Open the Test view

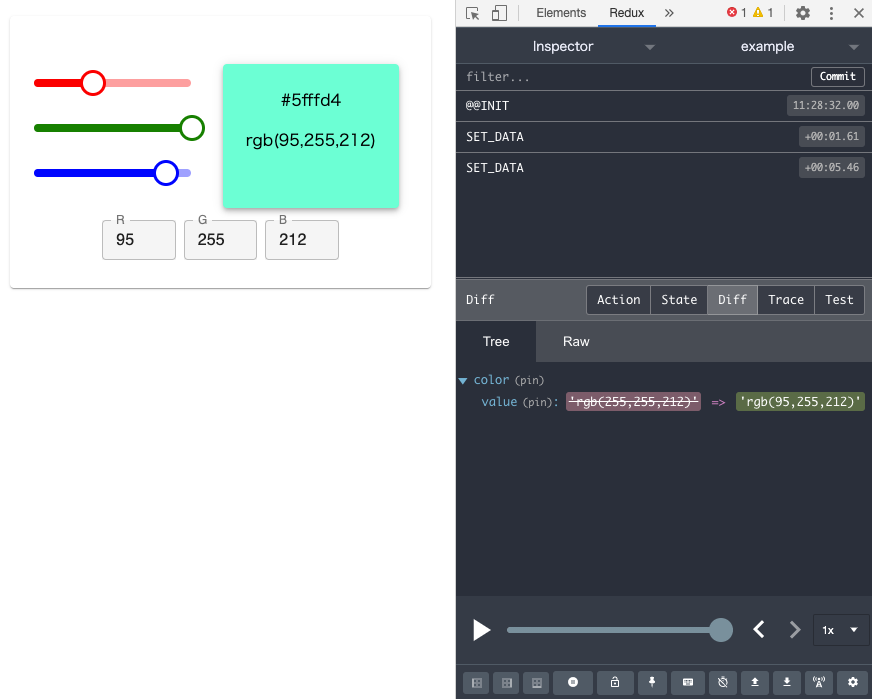pyautogui.click(x=839, y=300)
